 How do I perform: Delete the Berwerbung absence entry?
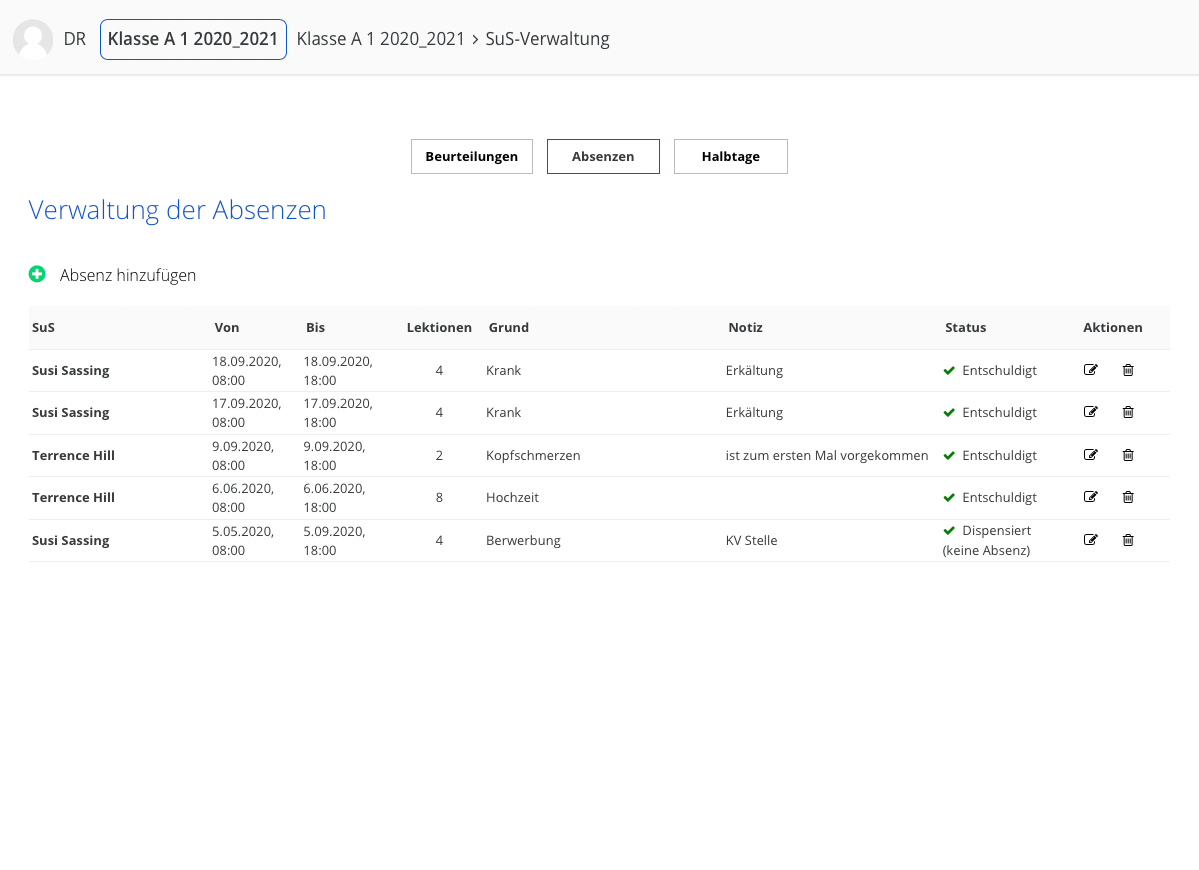click(1128, 540)
